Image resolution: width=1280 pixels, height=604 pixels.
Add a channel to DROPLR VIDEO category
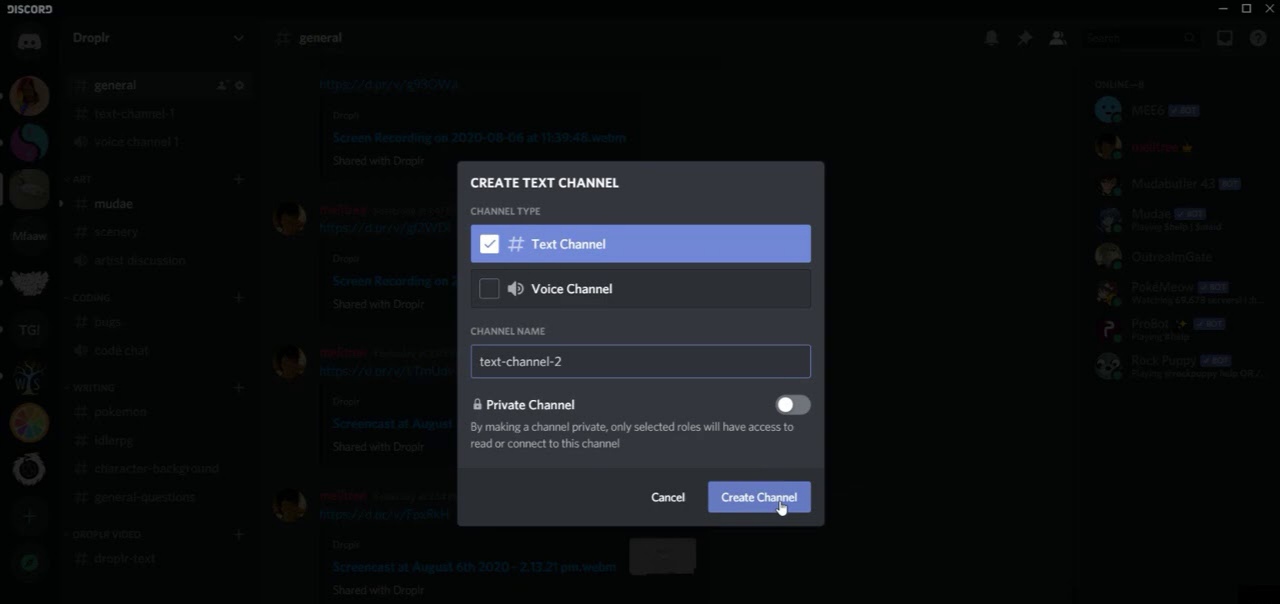tap(239, 535)
